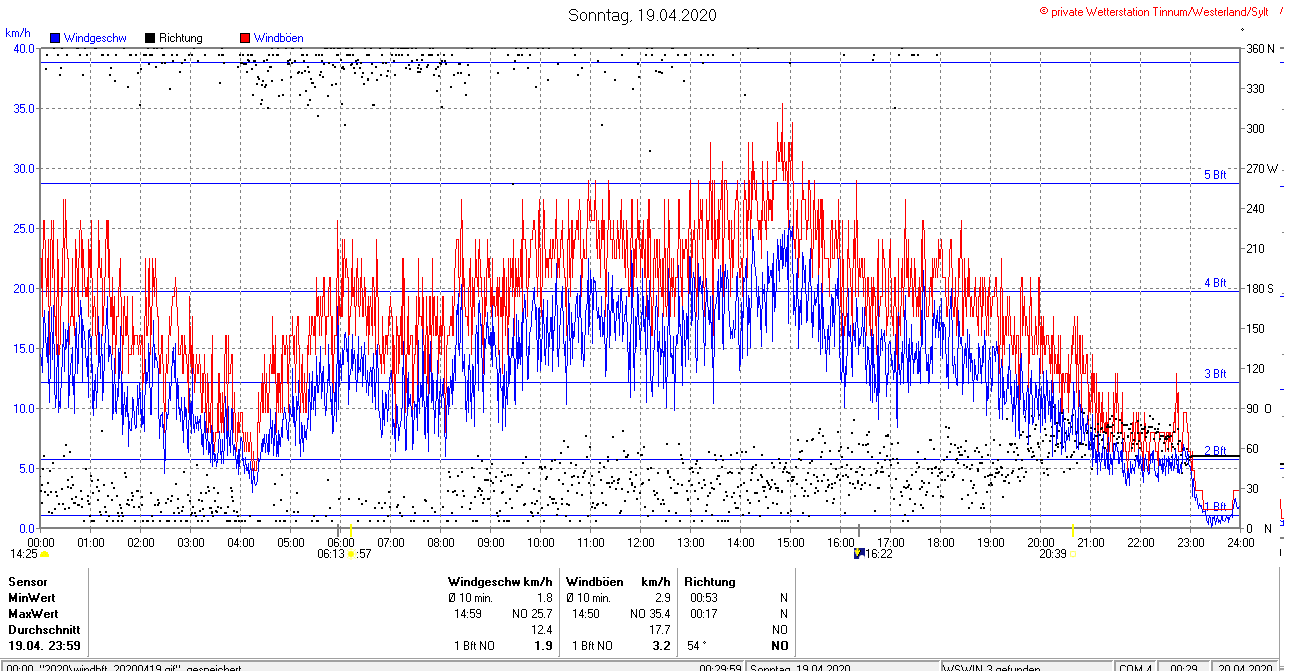Viewport: 1310px width, 671px height.
Task: Click the NO 25.7 maximum wind value
Action: 532,613
